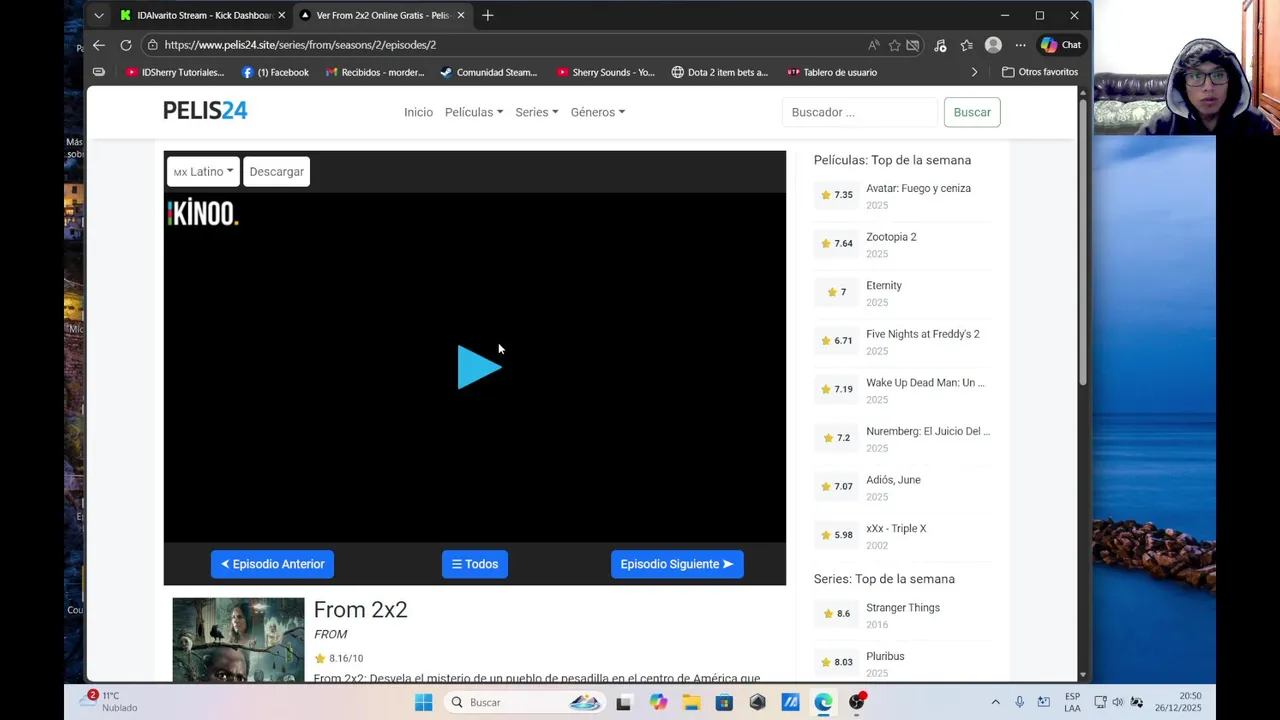
Task: Open the Comunidad Steam bookmark
Action: click(489, 72)
